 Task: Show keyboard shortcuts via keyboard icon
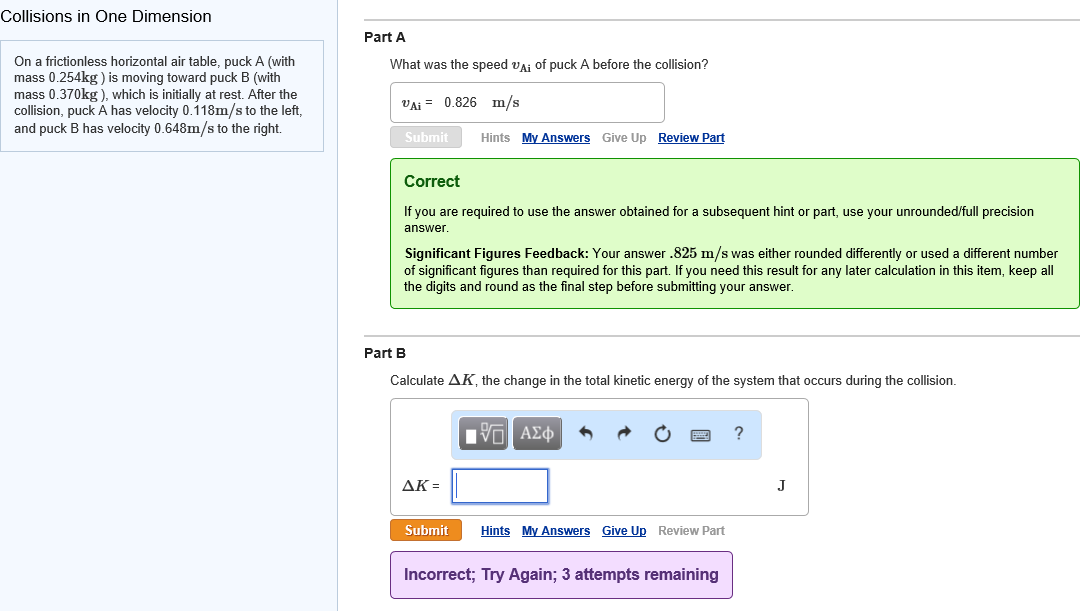[700, 434]
